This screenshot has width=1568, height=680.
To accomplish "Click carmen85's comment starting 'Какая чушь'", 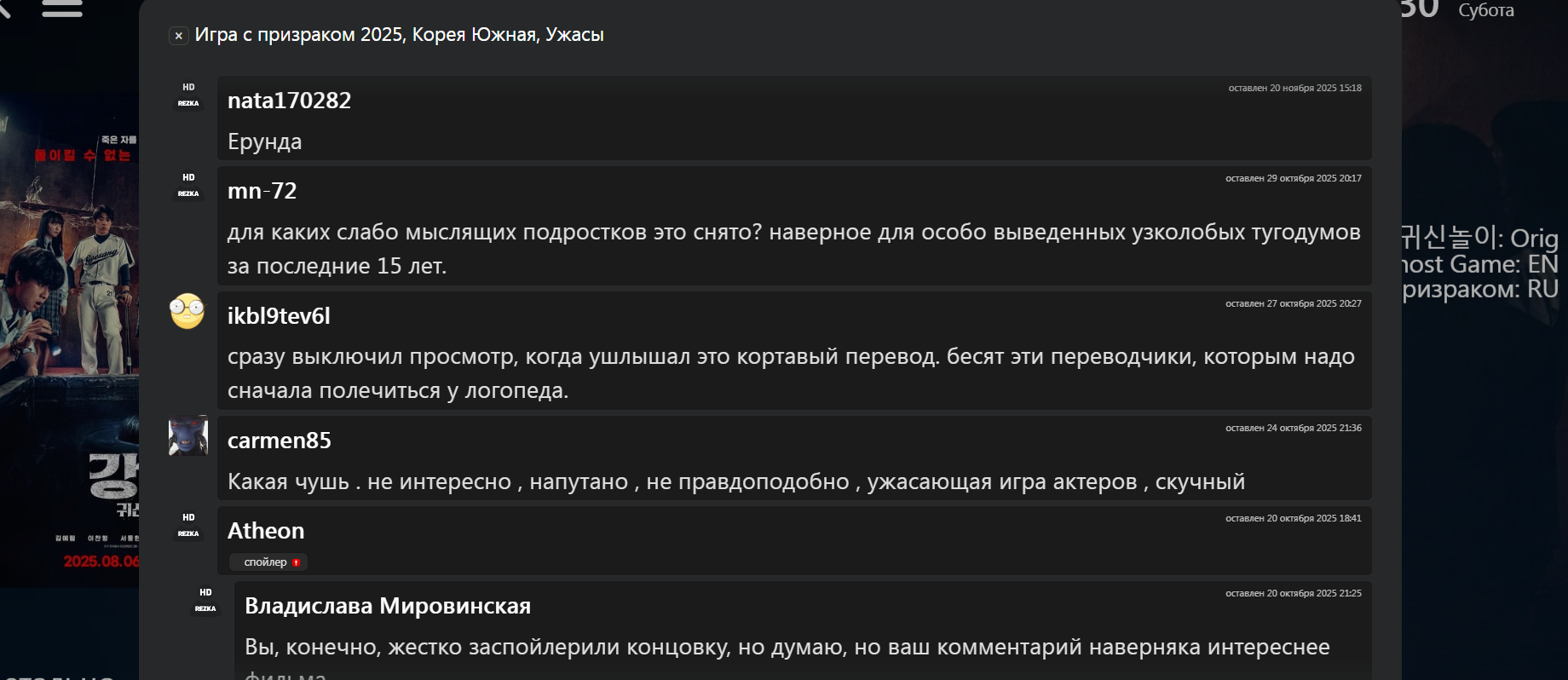I will [x=736, y=481].
